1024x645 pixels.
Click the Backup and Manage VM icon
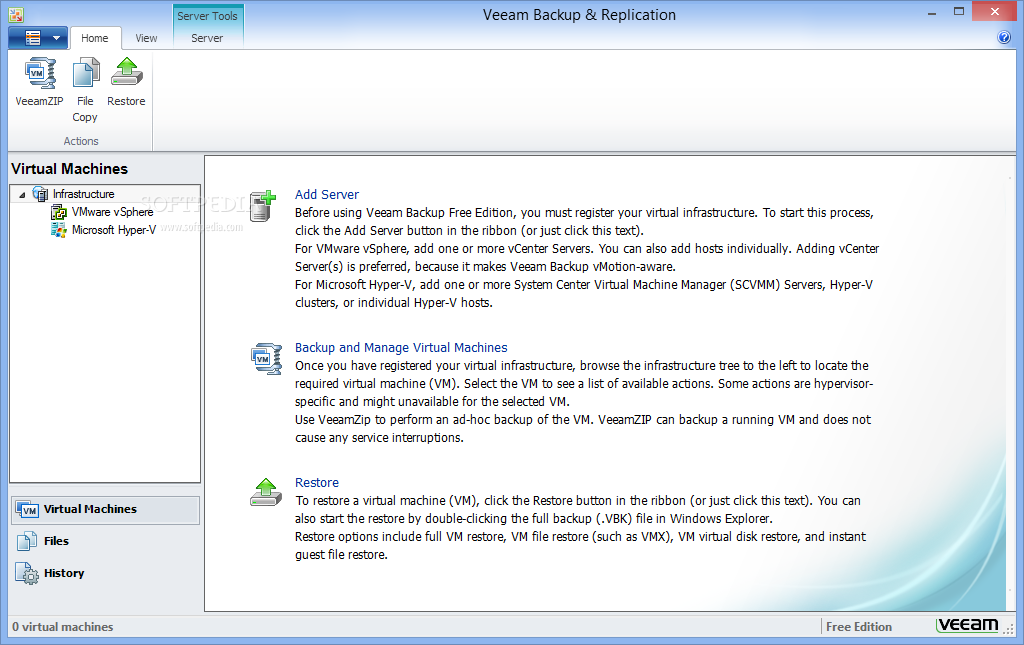point(266,358)
